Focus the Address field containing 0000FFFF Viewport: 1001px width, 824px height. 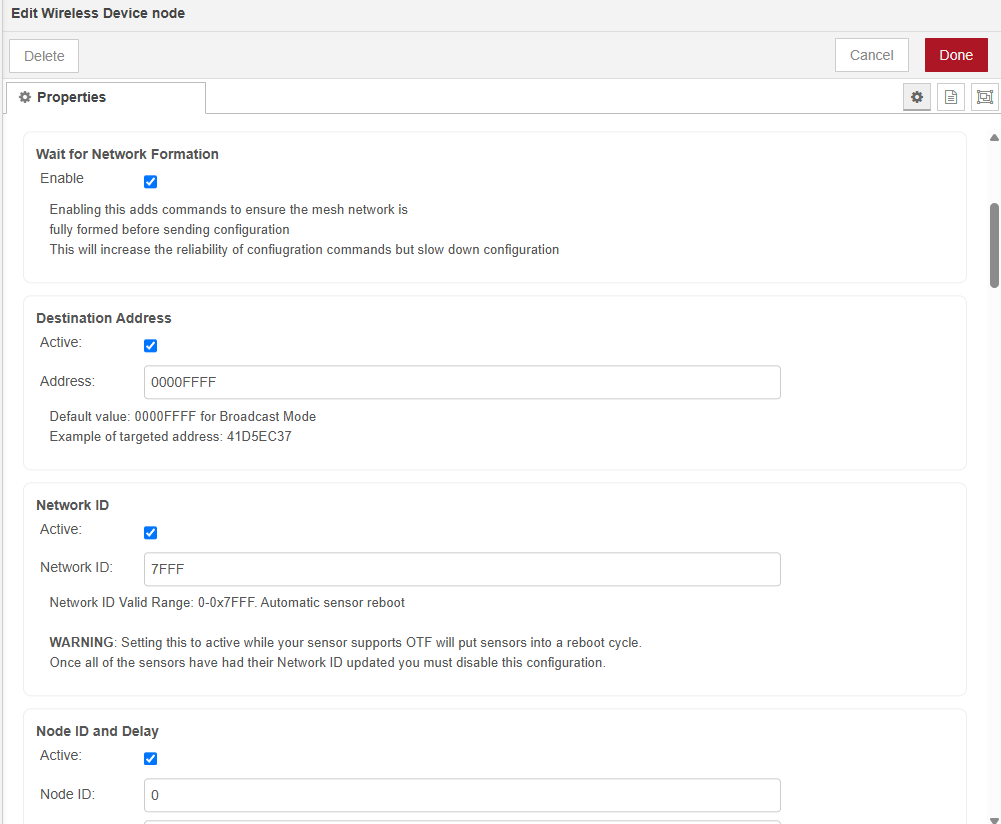click(462, 383)
